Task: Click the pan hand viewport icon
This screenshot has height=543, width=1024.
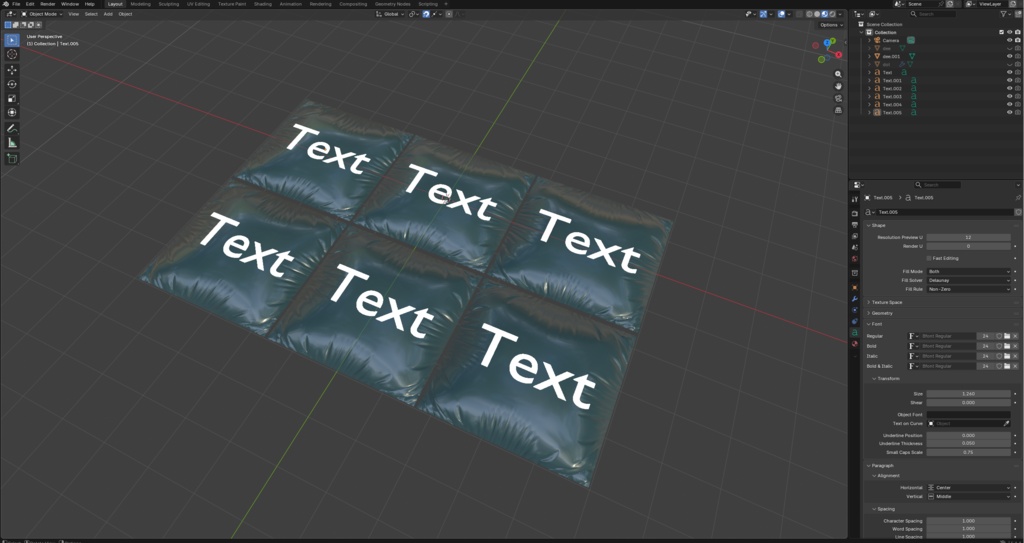Action: pos(839,86)
